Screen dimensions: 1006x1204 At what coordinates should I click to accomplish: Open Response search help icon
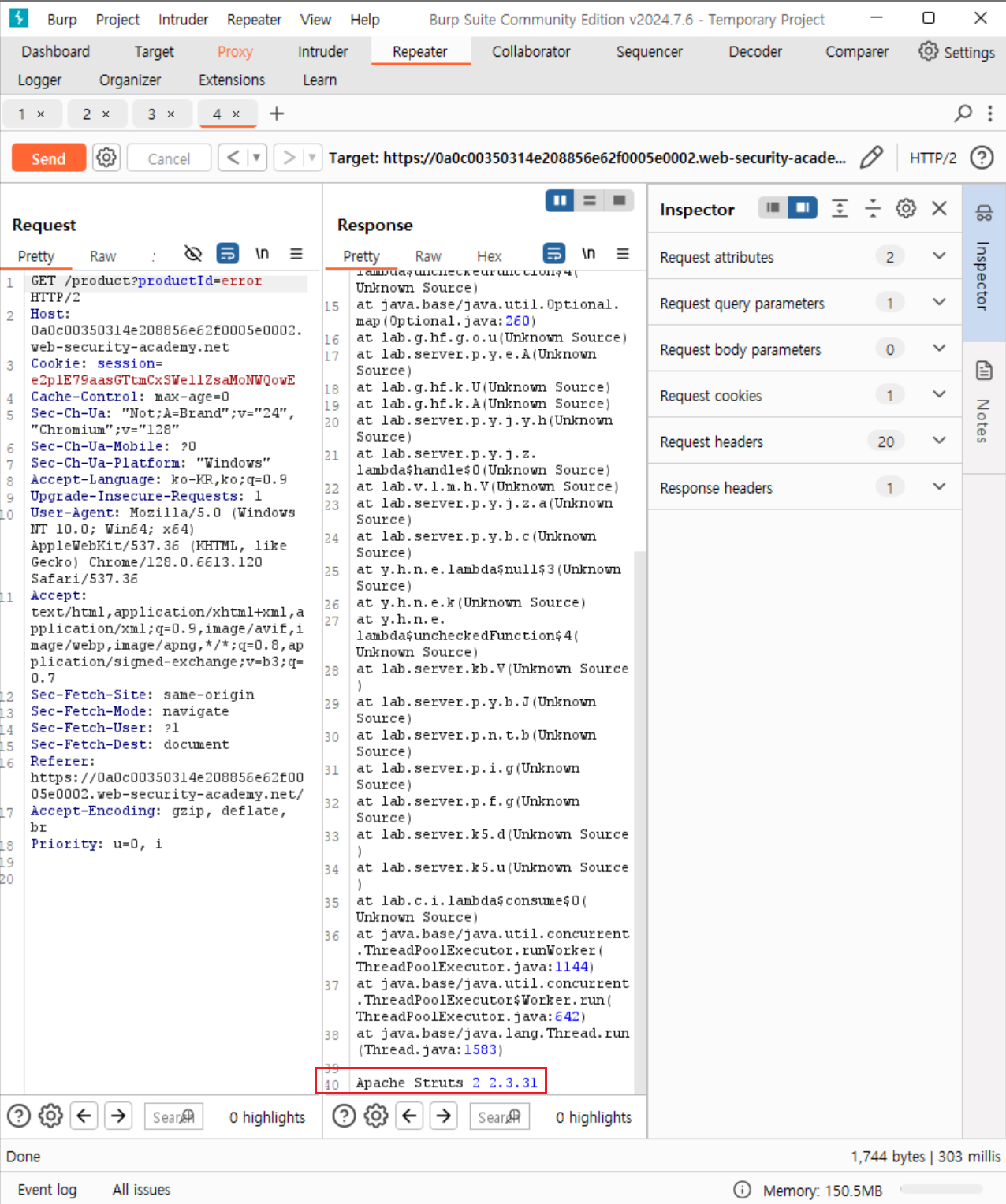[345, 1116]
